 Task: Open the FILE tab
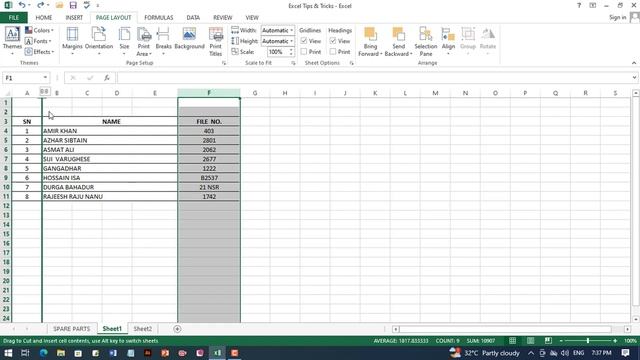[x=14, y=18]
